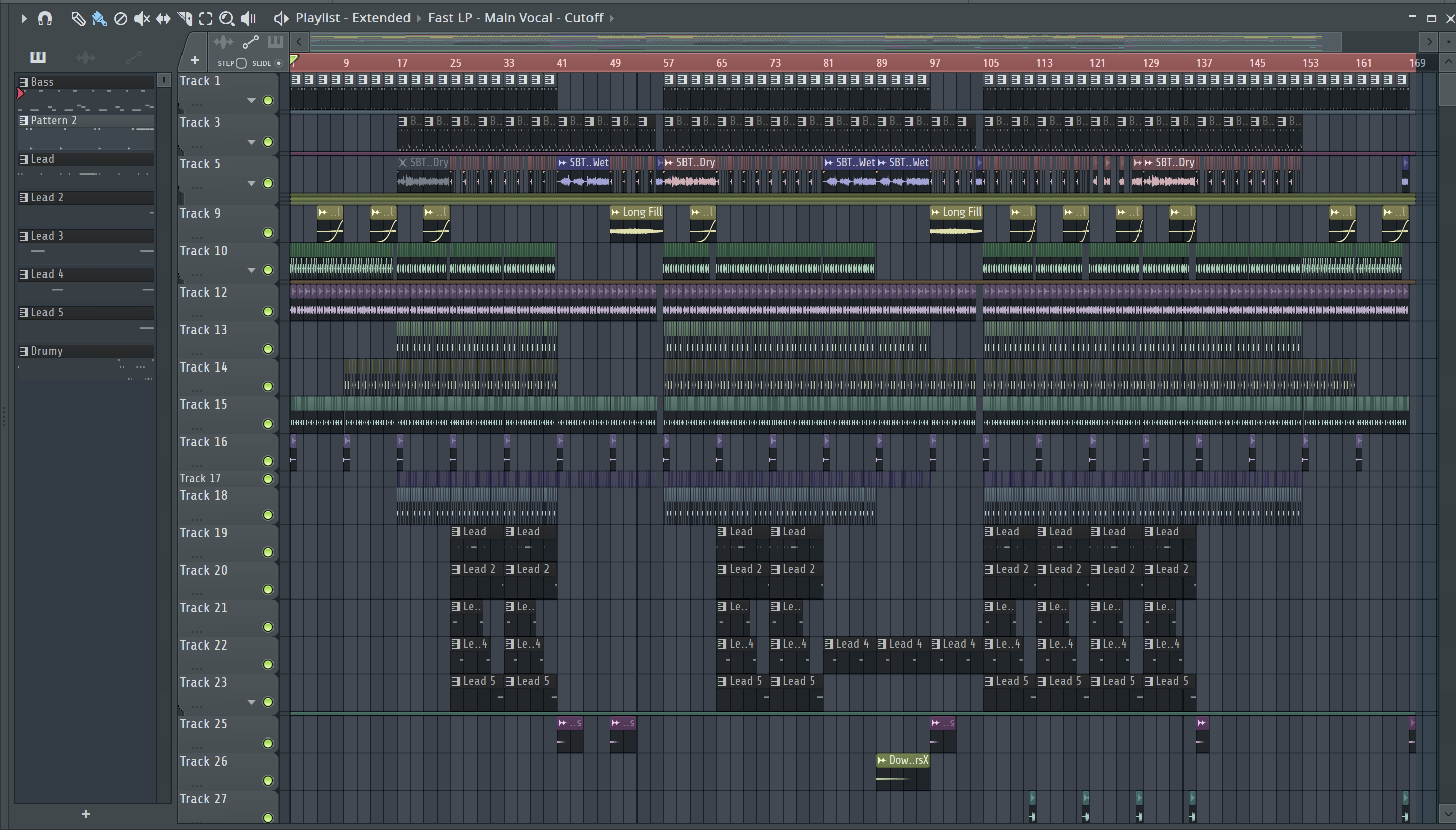Enable the SLIDE radio button

(x=278, y=63)
